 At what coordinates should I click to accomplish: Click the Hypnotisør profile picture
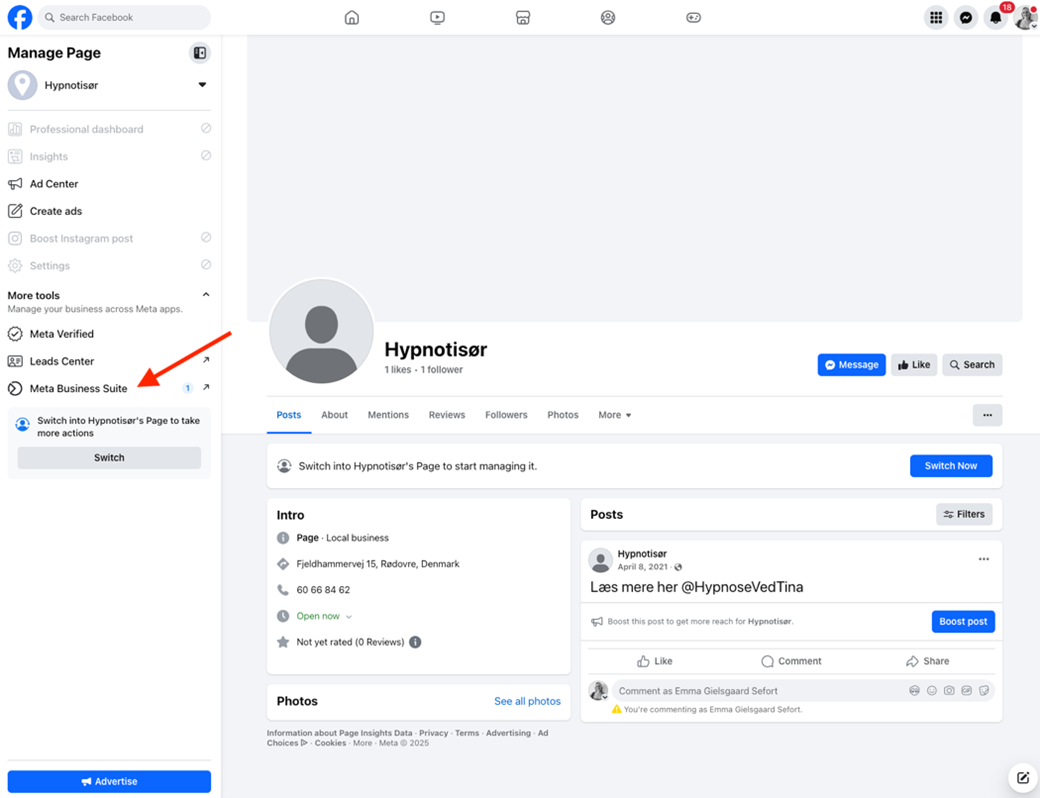click(322, 332)
